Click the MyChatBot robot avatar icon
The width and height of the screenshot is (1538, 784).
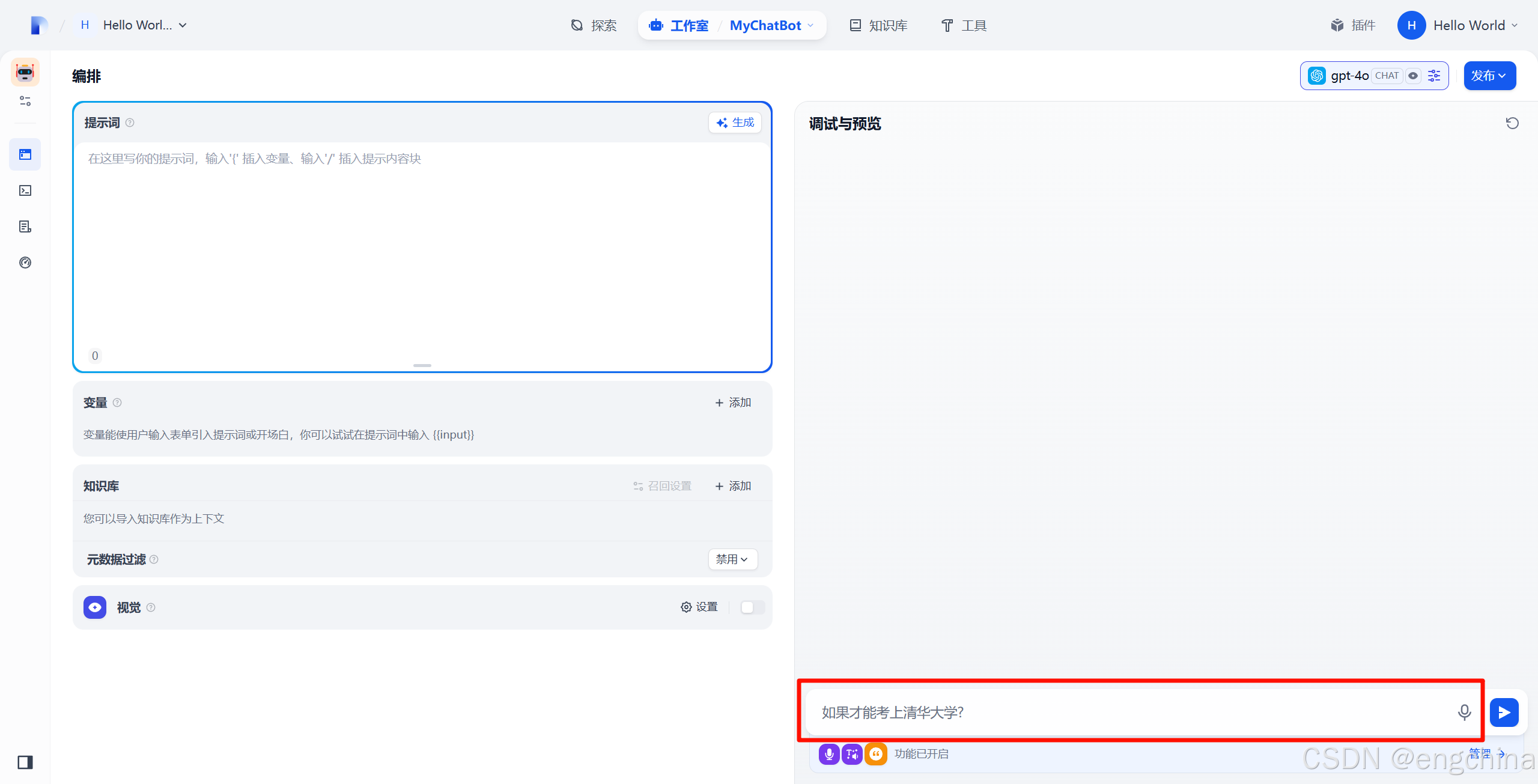coord(25,72)
